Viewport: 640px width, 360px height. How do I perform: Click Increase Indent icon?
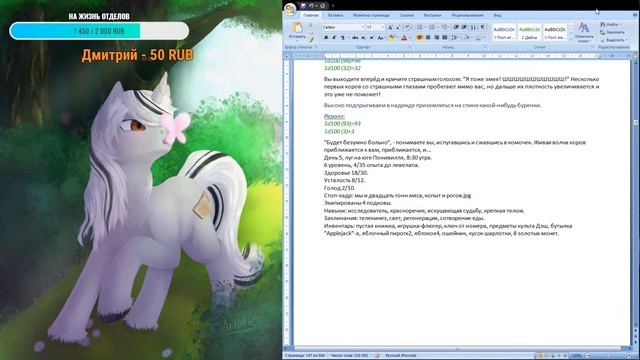click(x=464, y=27)
